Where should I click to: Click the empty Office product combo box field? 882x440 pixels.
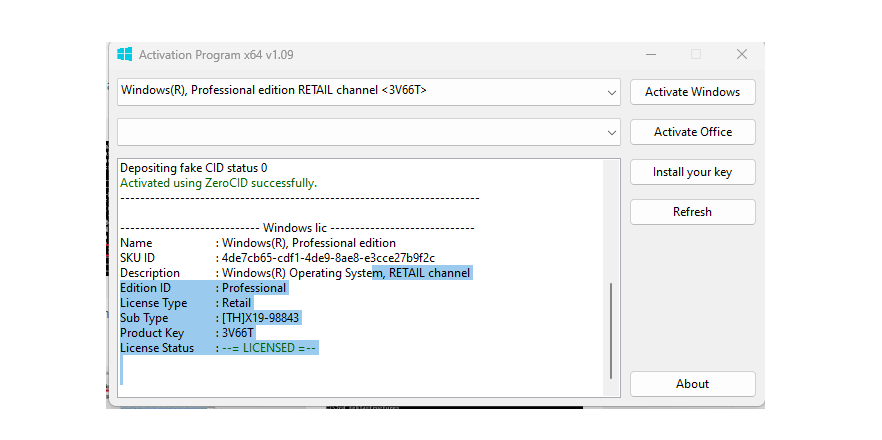click(368, 132)
